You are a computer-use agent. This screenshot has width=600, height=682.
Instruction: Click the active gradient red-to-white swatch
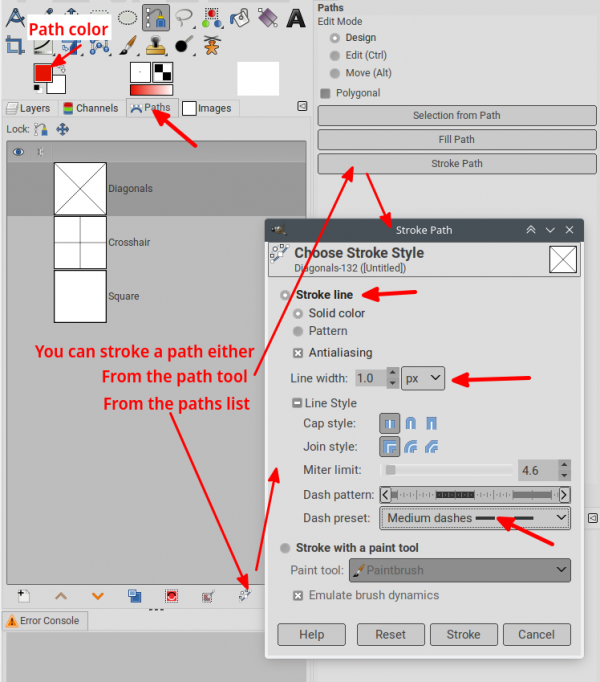pos(151,90)
